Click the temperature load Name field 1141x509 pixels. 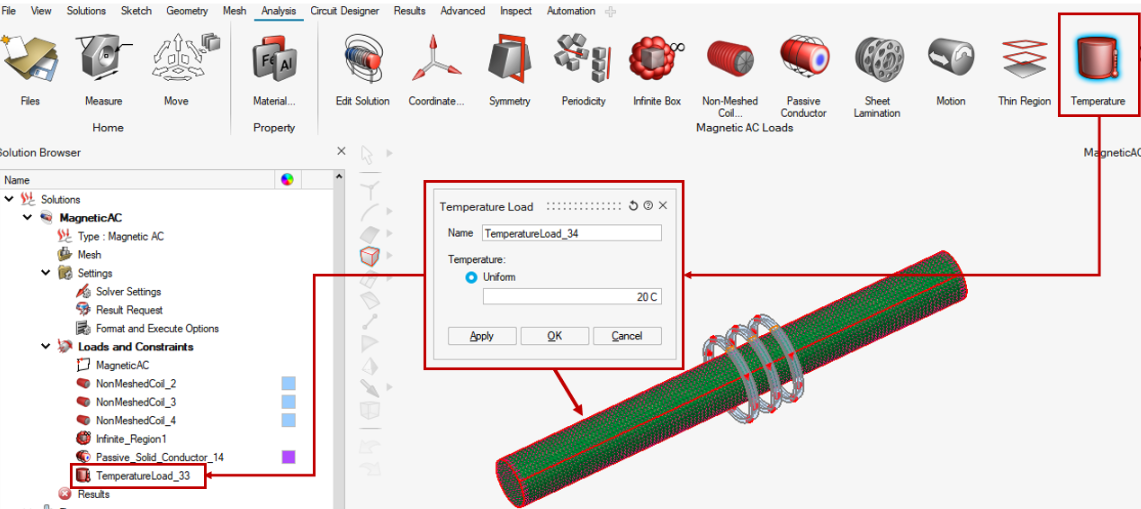coord(571,233)
